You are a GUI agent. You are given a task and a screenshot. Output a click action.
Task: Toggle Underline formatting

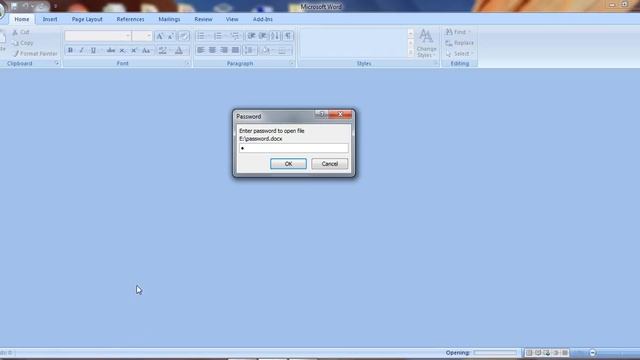[93, 50]
